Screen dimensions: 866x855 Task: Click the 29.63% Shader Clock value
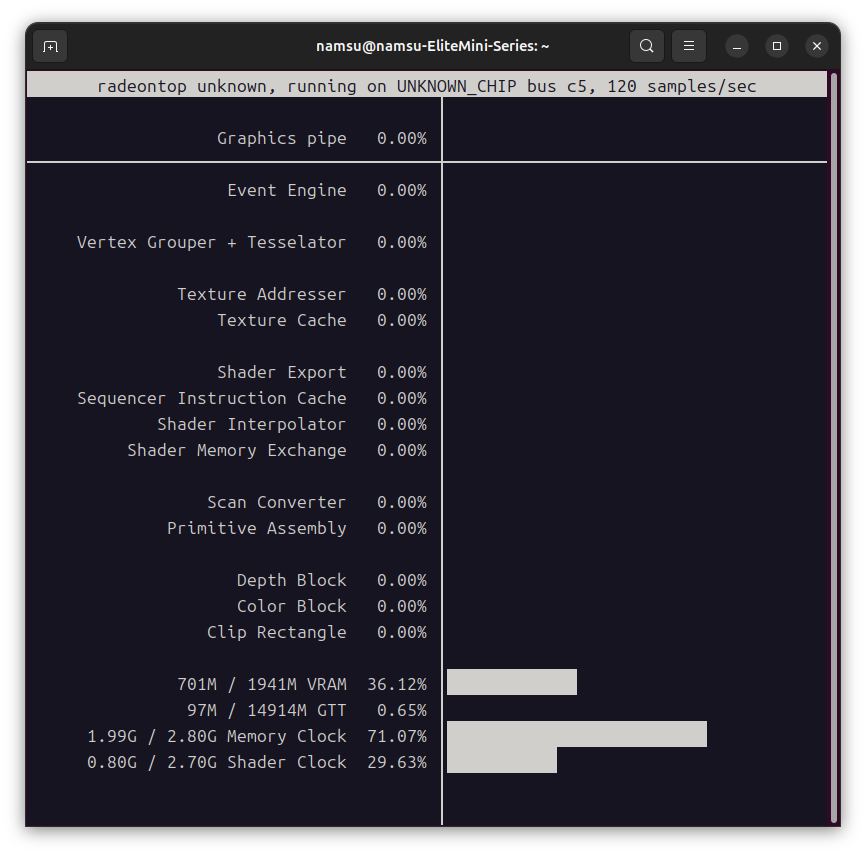coord(397,762)
